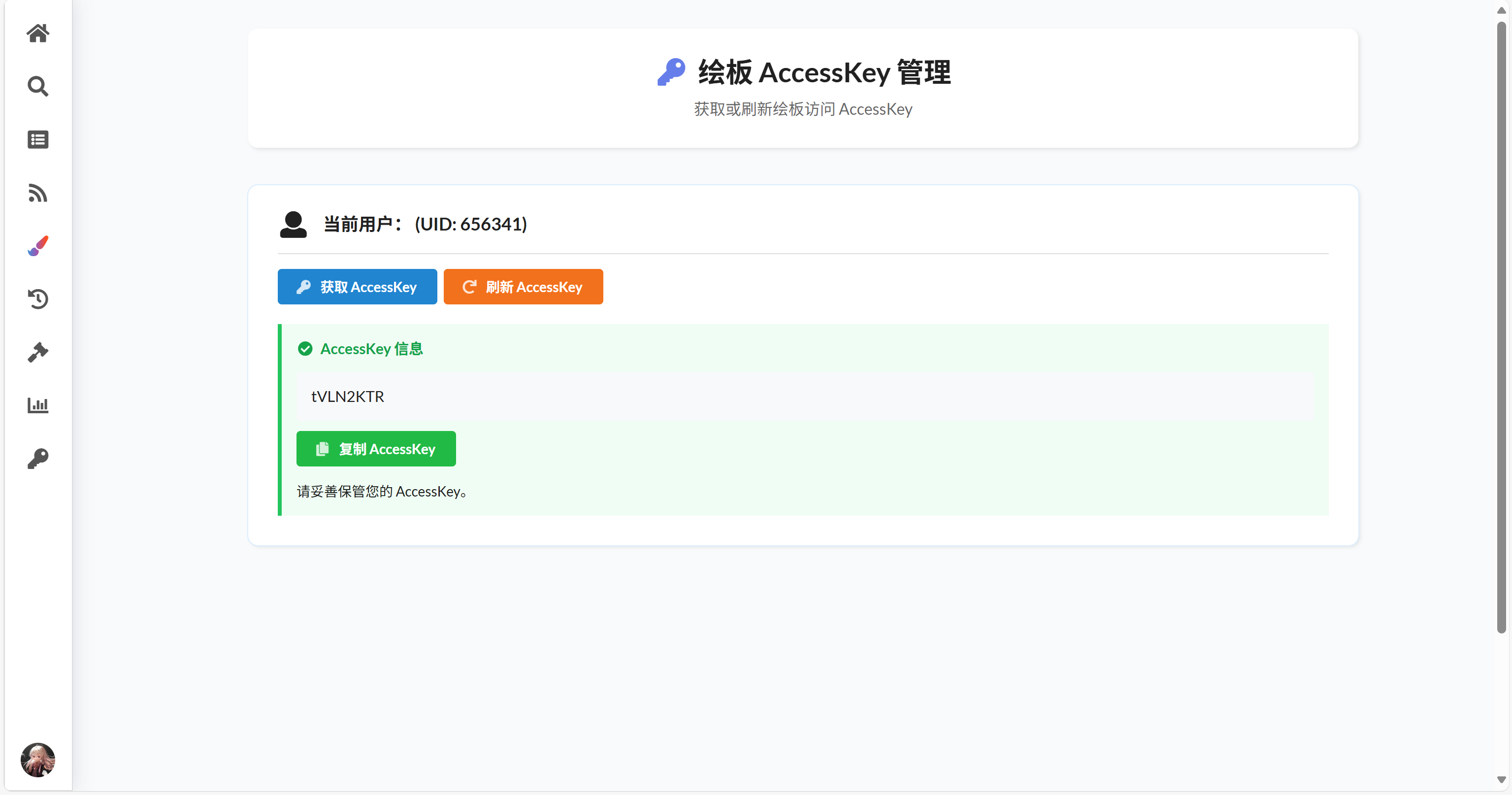Click the scrollbar down arrow

tap(1502, 780)
